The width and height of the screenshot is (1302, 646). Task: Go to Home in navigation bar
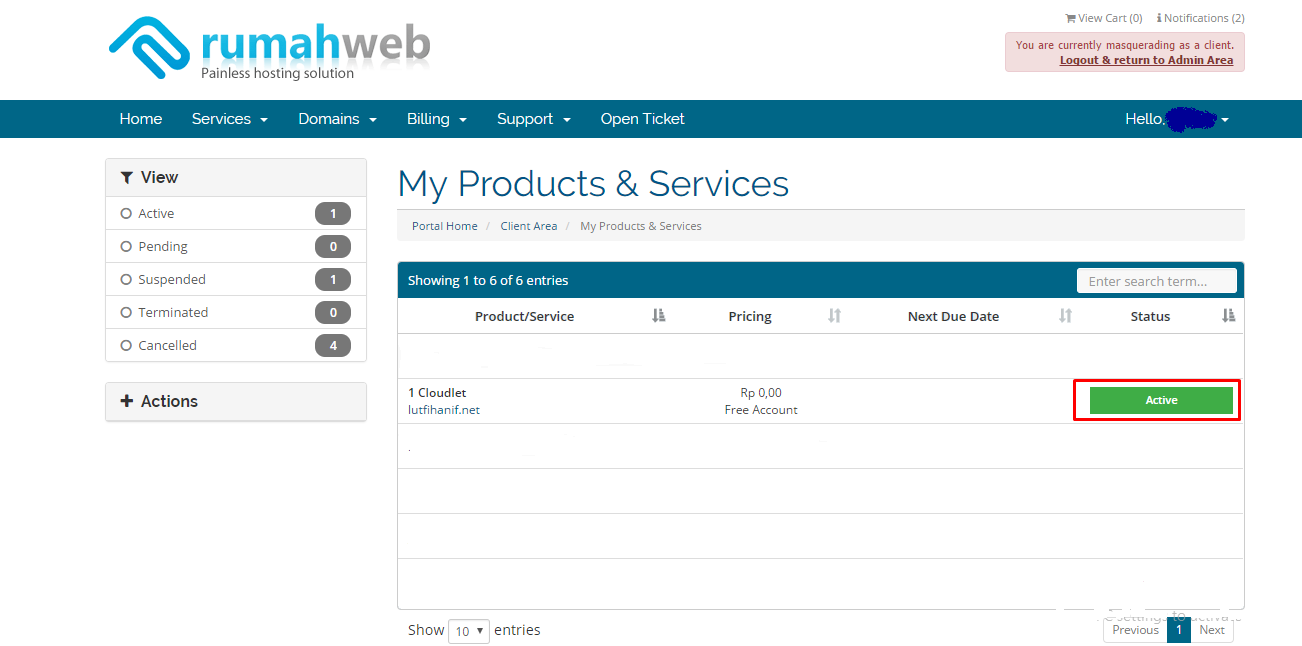(141, 119)
